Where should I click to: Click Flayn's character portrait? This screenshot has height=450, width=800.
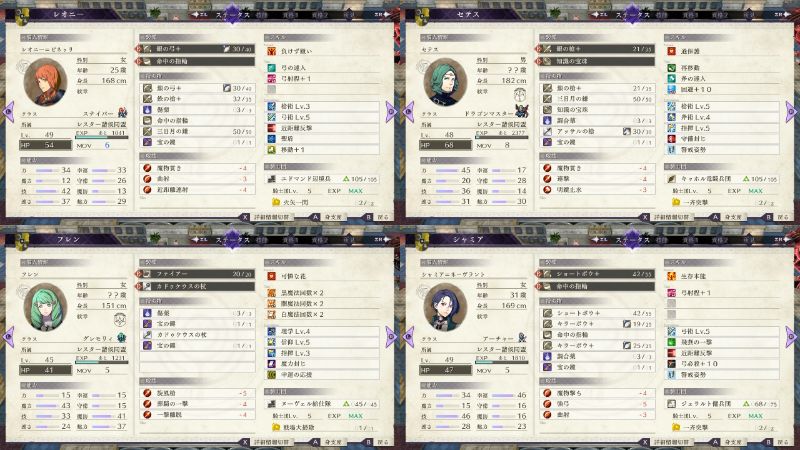tap(45, 307)
